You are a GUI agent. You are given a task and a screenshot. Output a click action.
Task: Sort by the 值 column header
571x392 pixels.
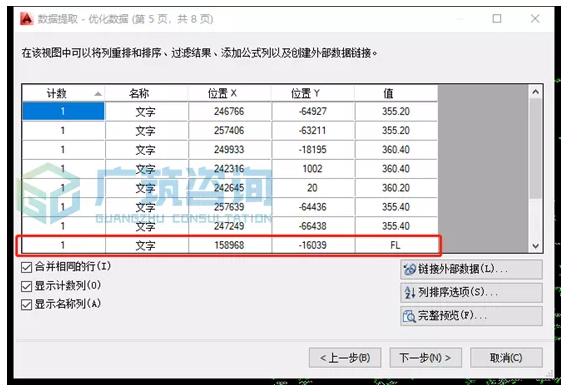click(396, 93)
